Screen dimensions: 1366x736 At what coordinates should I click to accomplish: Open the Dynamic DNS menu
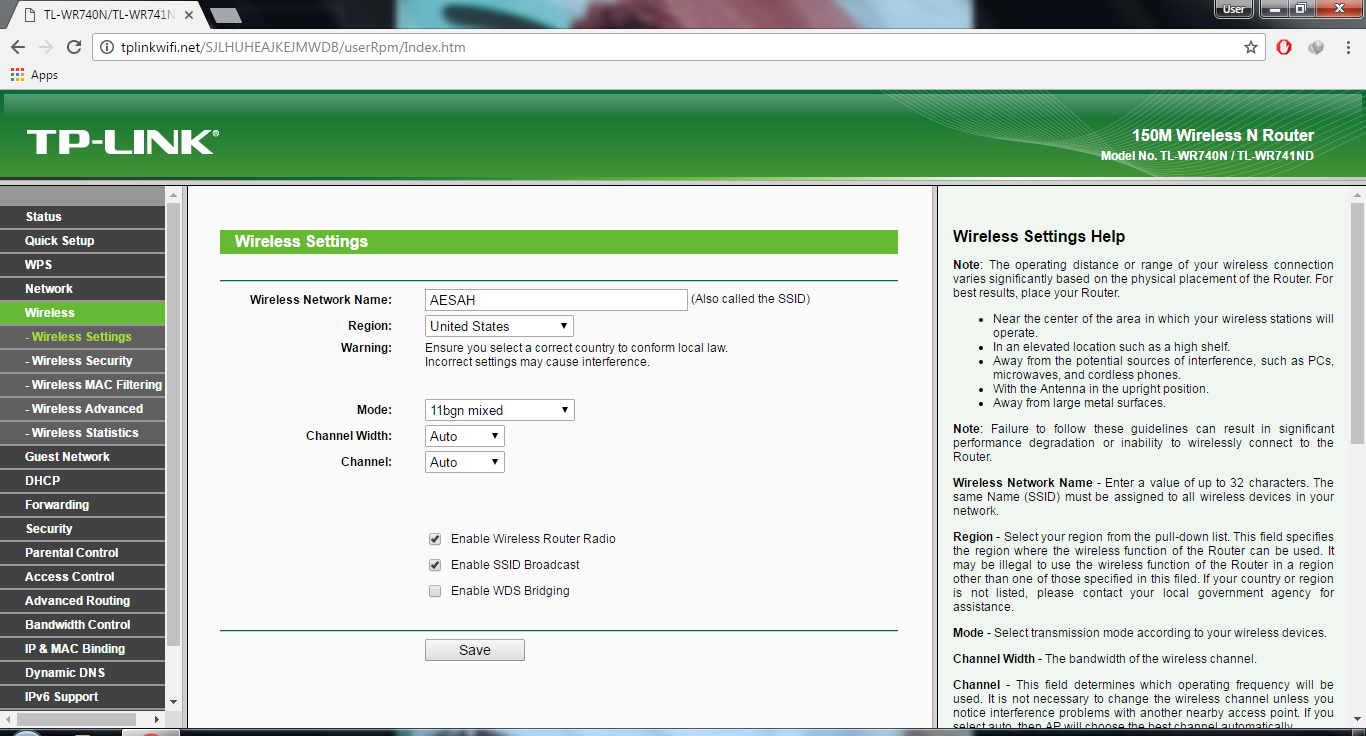click(82, 673)
